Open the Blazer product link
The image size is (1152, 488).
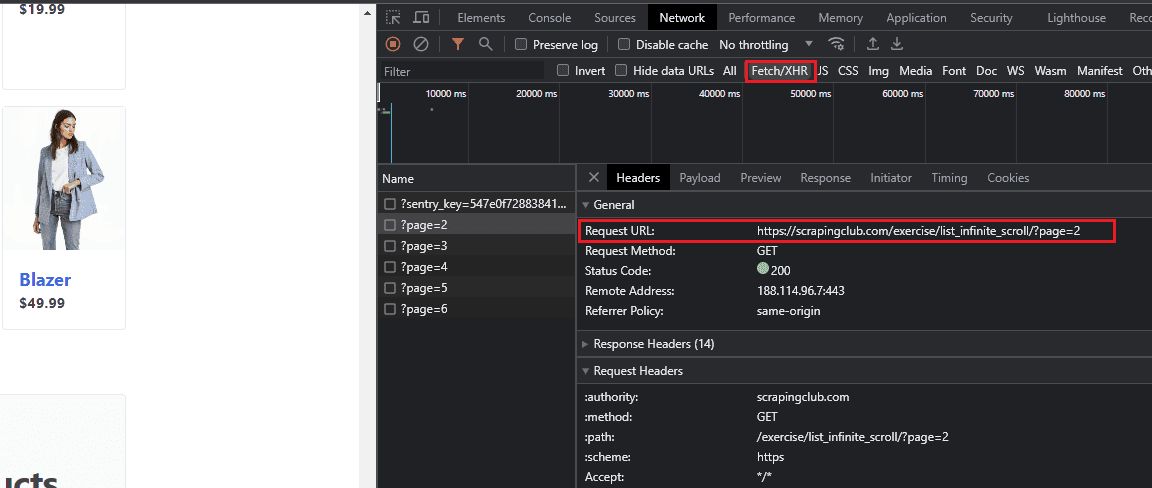[x=45, y=279]
